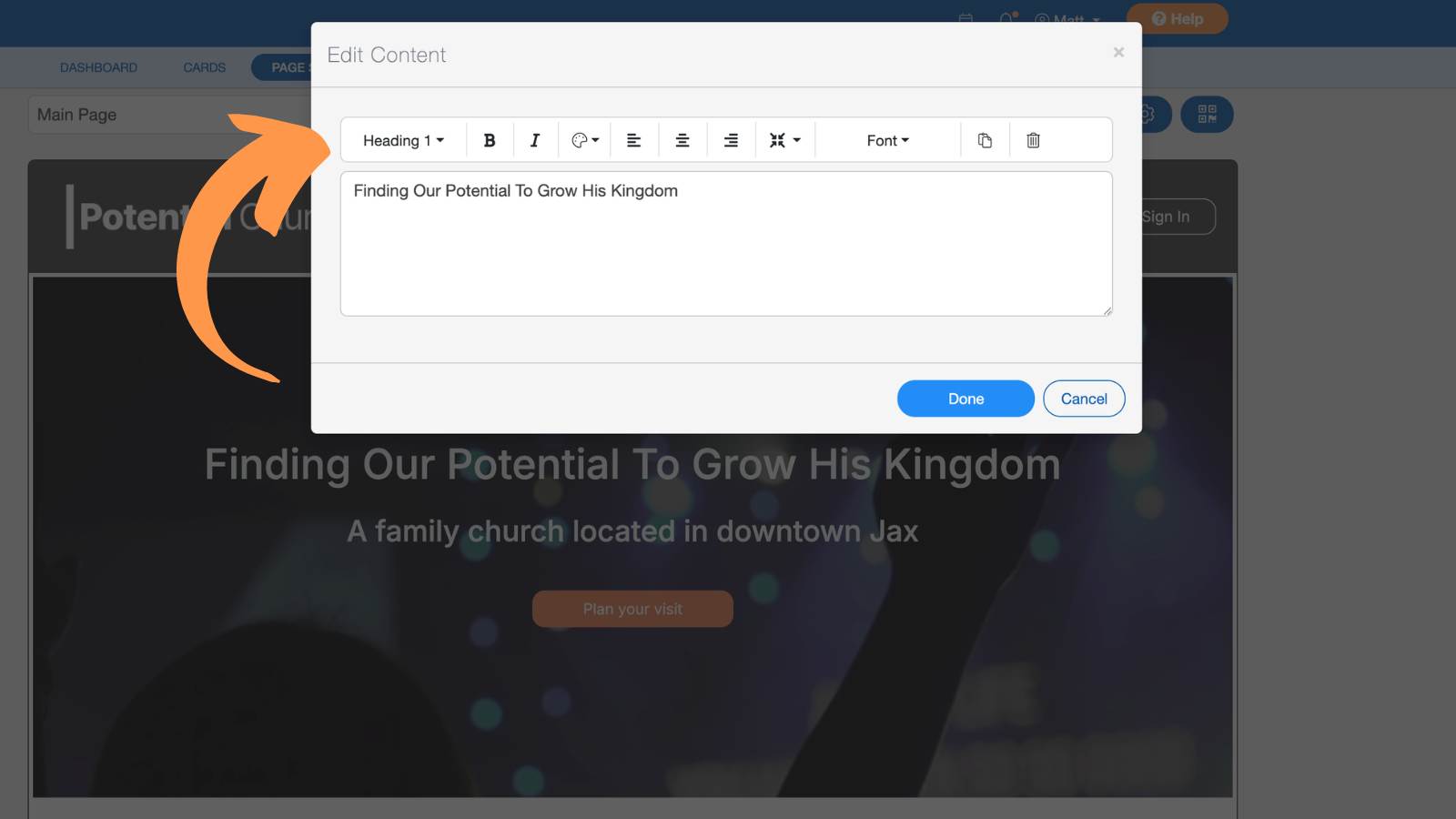Open the Font dropdown
This screenshot has width=1456, height=819.
(x=888, y=140)
